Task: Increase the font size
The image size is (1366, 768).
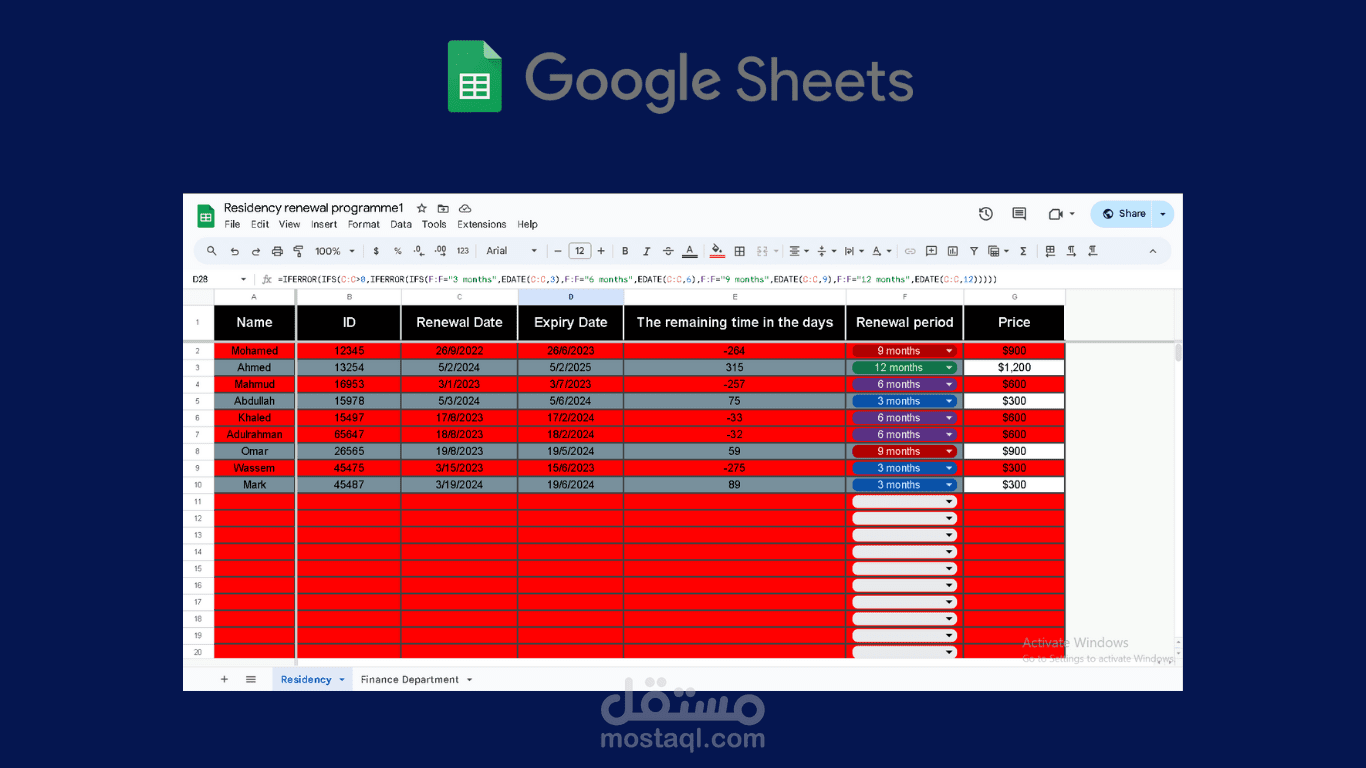Action: 601,251
